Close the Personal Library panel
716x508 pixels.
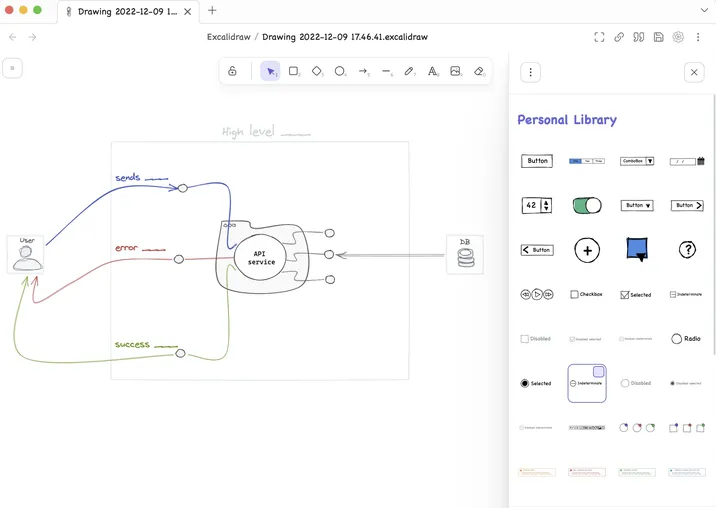pos(694,72)
